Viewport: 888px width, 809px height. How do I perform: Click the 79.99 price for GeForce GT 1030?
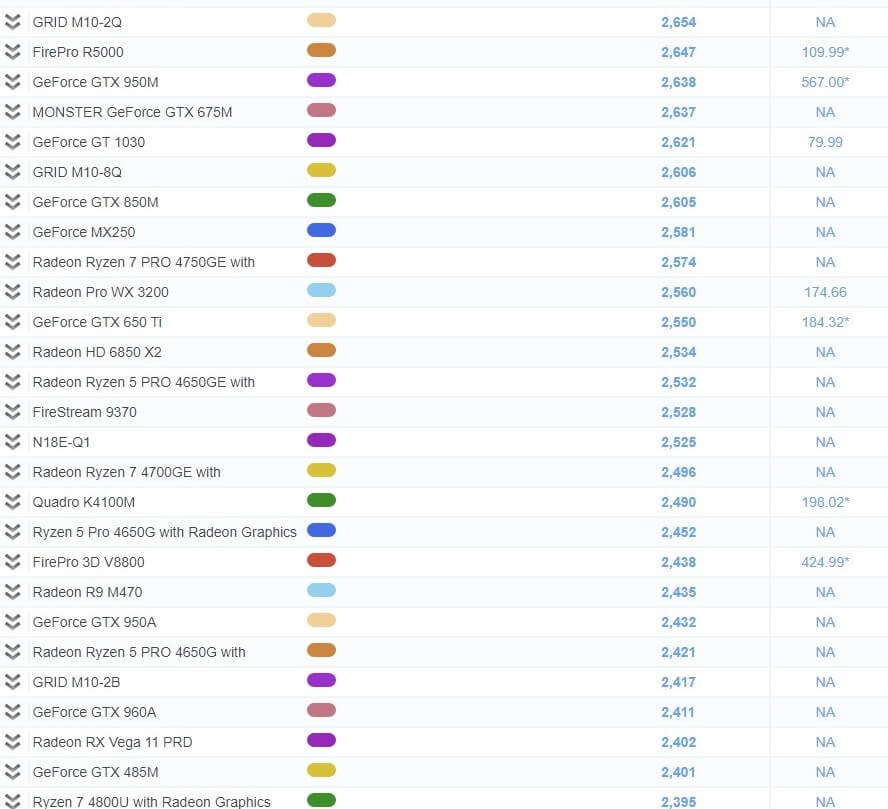pyautogui.click(x=825, y=142)
